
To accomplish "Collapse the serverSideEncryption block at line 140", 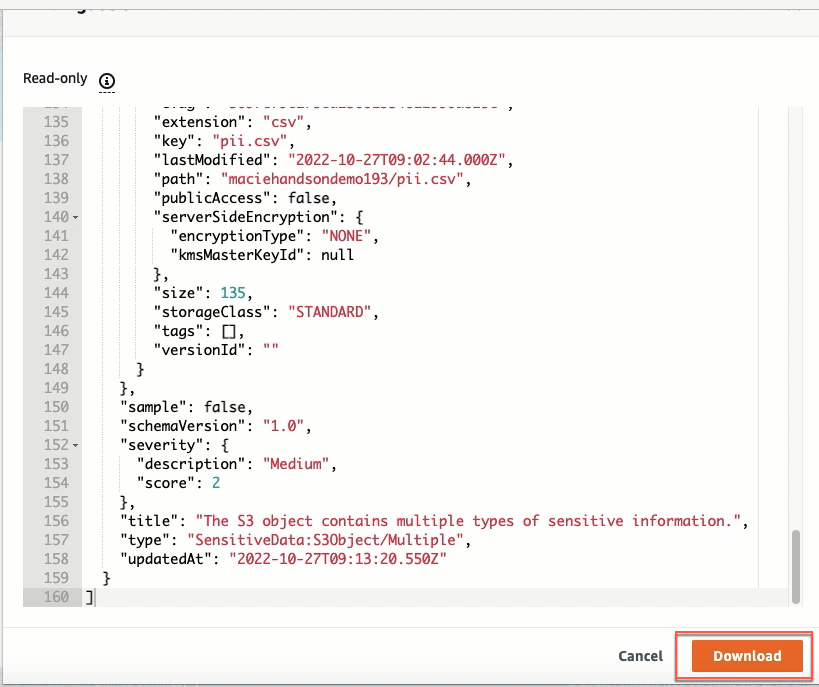I will point(76,217).
